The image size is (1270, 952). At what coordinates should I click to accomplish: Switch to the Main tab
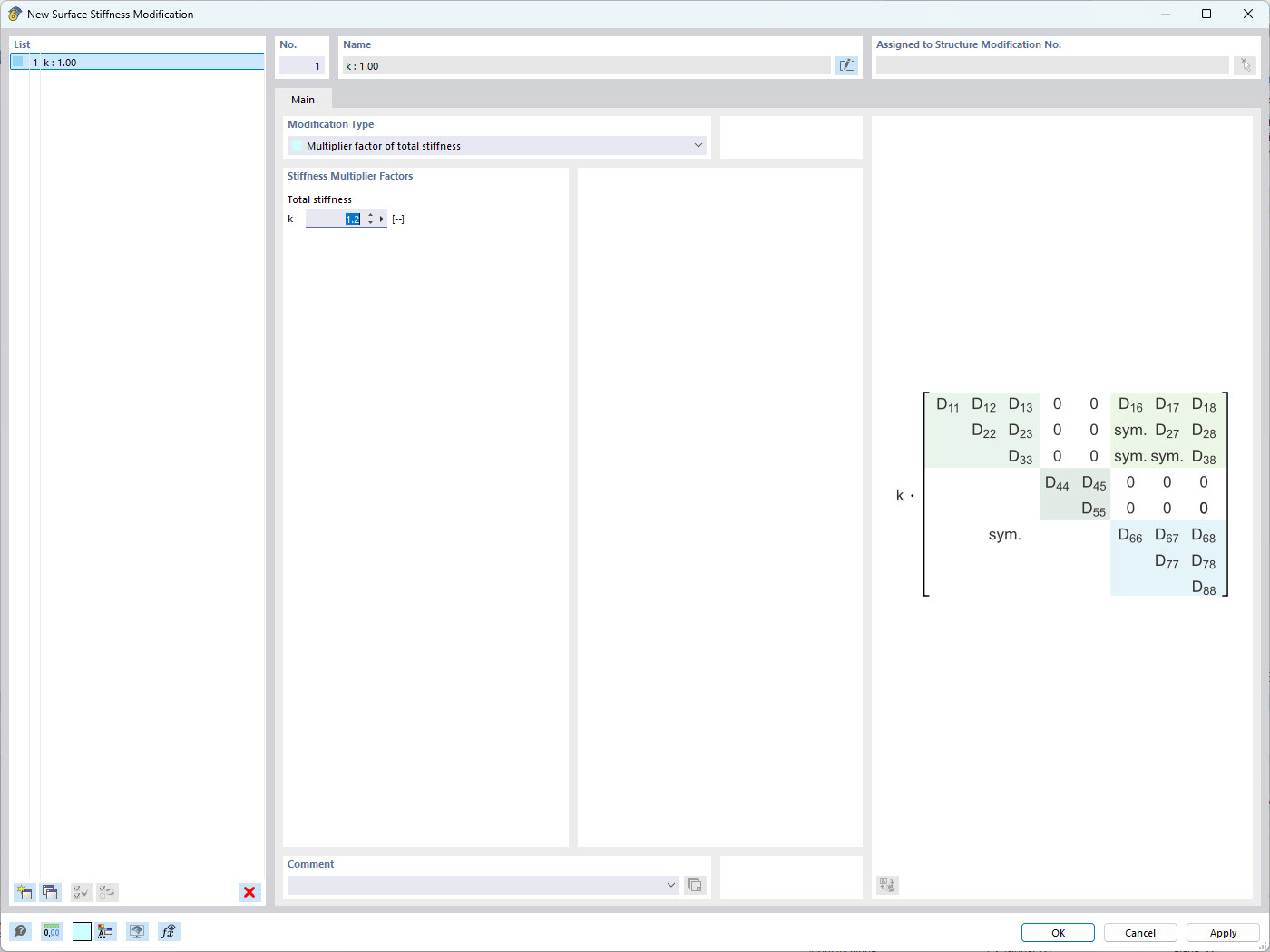click(302, 100)
